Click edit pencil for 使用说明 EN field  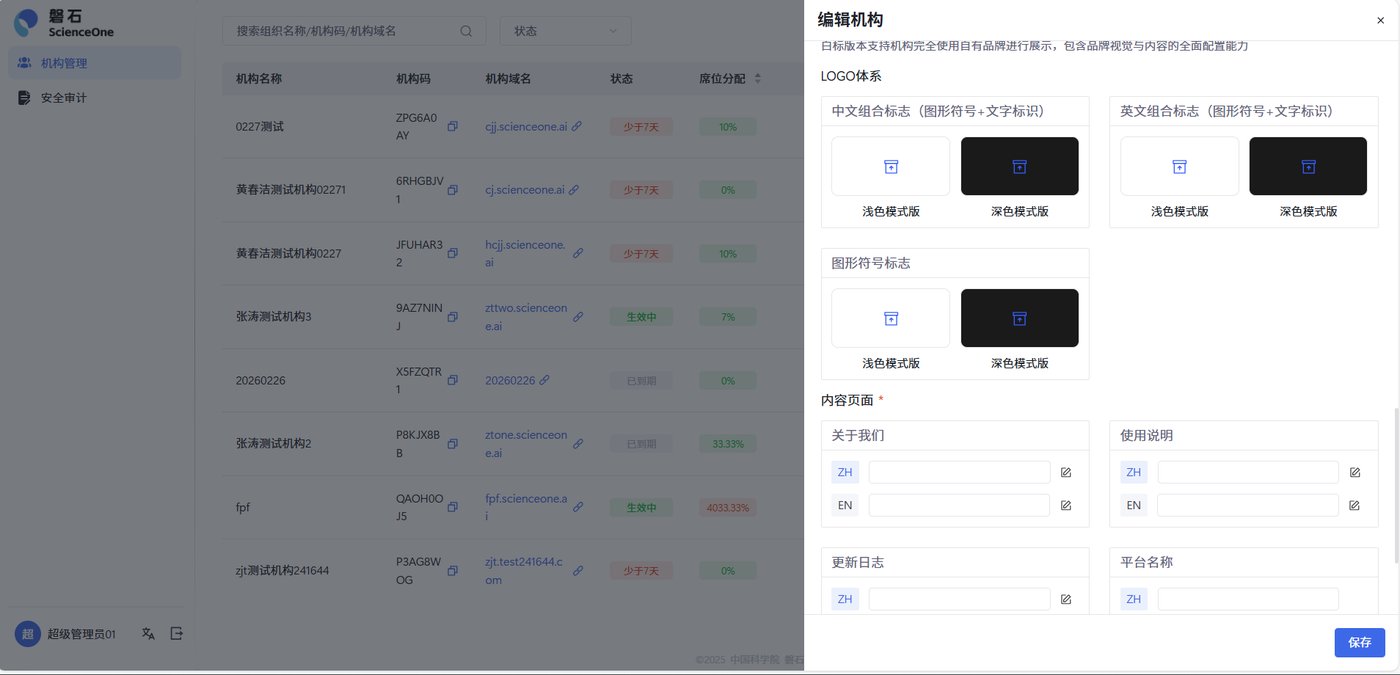pos(1354,505)
